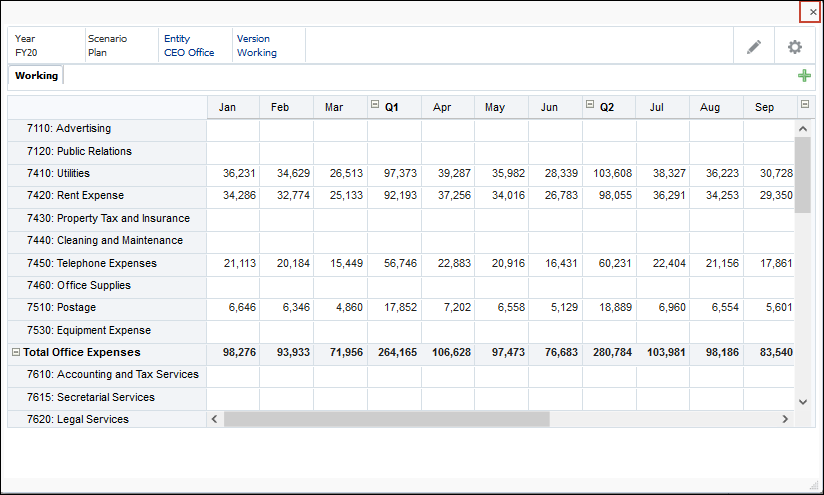Select the Working tab

(x=36, y=76)
